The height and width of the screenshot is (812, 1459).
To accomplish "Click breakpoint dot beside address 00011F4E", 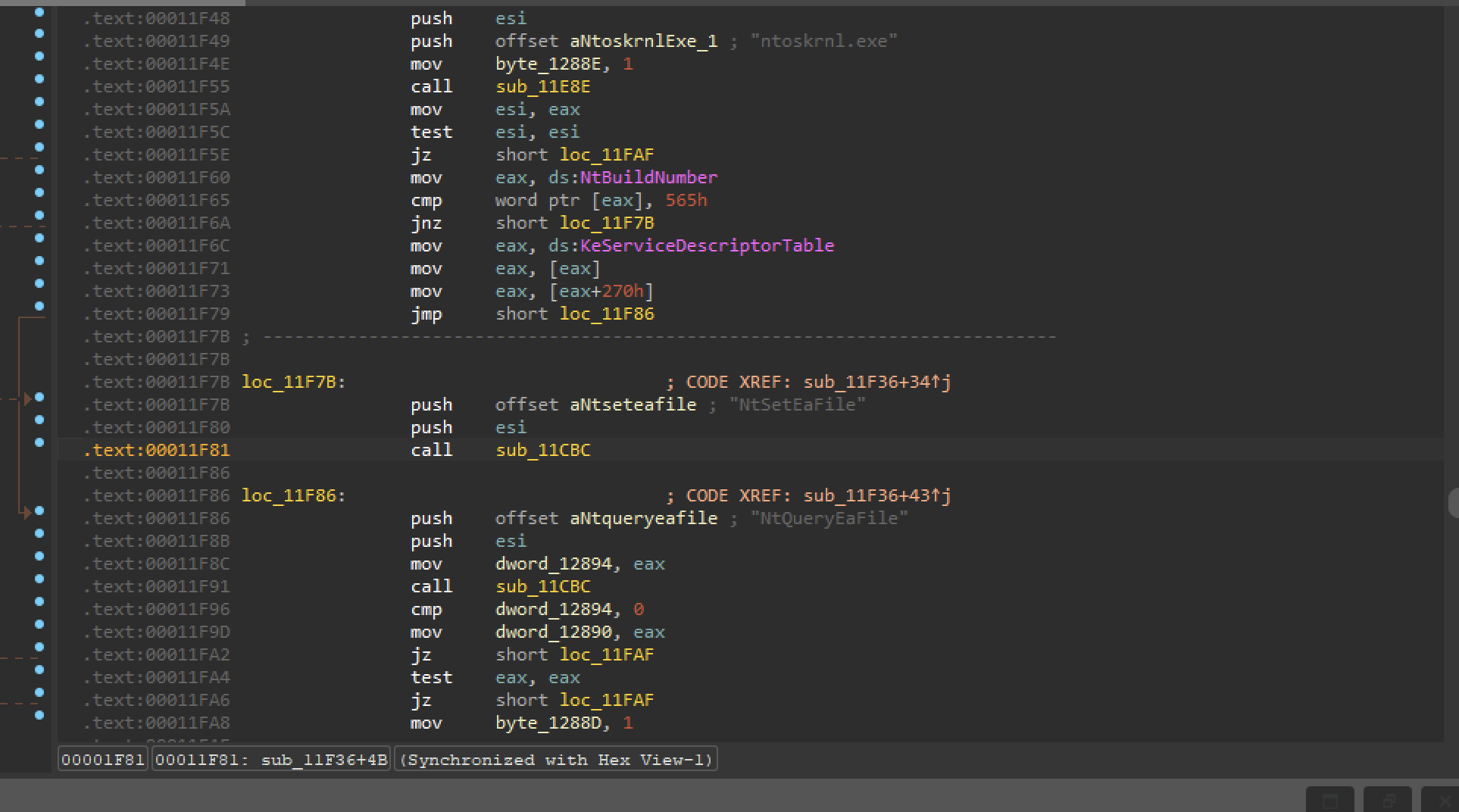I will [x=39, y=56].
